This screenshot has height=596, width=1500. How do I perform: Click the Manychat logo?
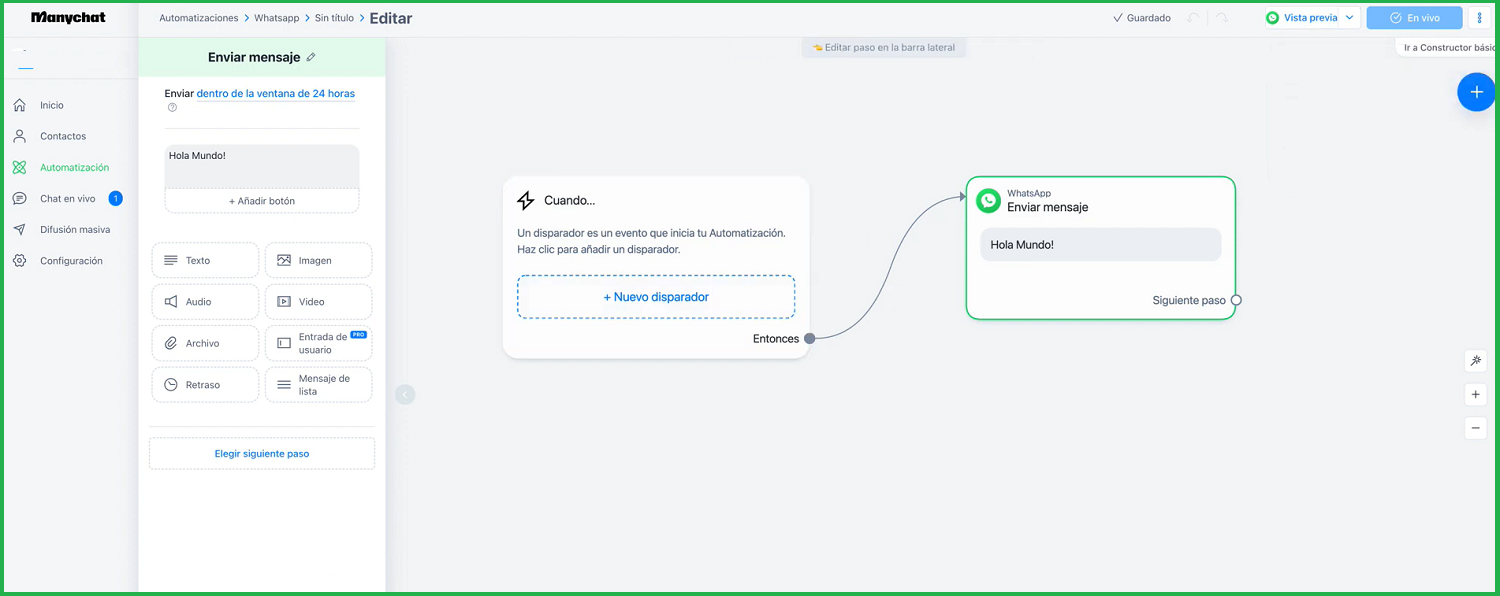coord(68,18)
